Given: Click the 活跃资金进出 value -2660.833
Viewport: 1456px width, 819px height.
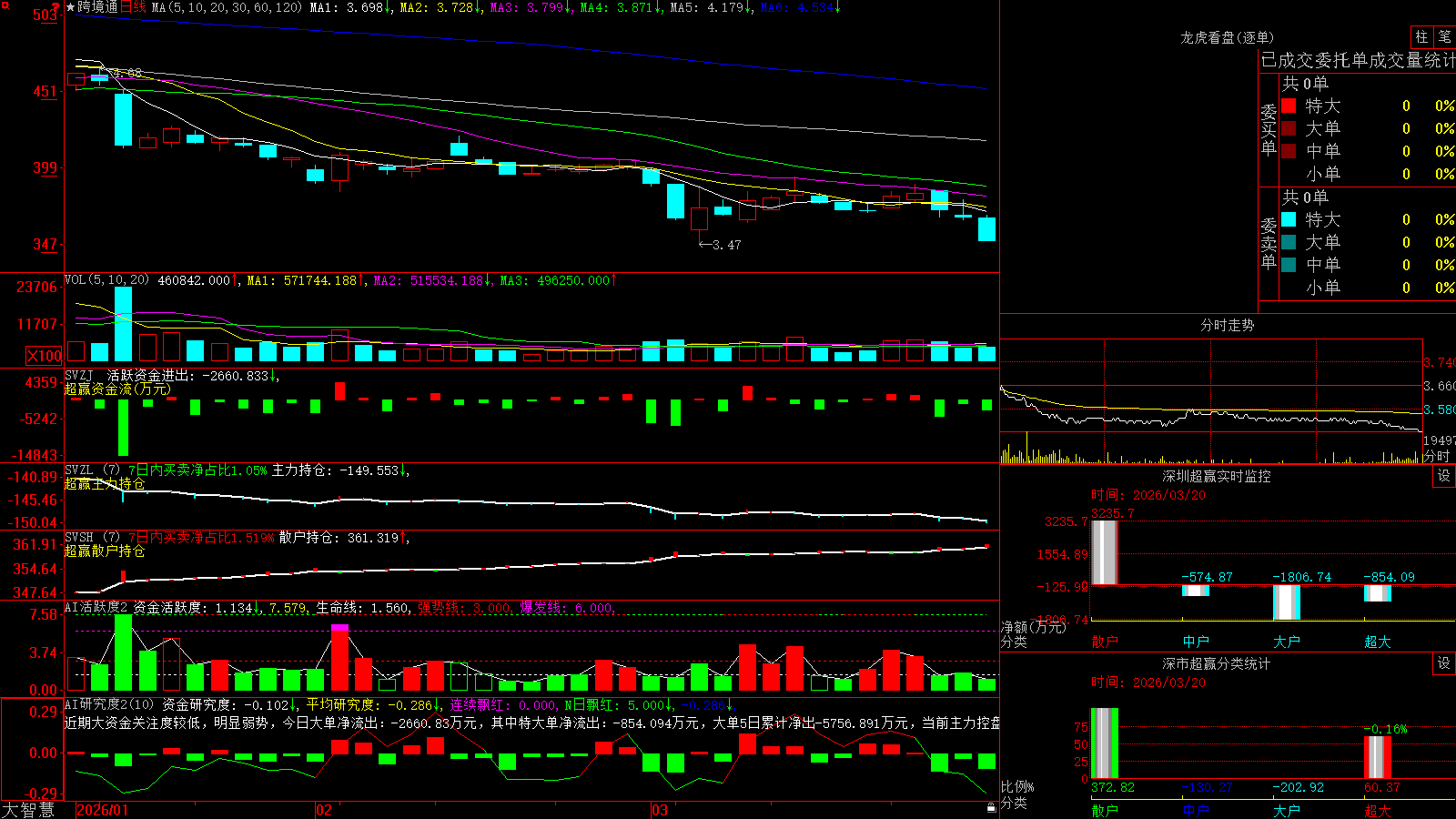Looking at the screenshot, I should [x=235, y=375].
